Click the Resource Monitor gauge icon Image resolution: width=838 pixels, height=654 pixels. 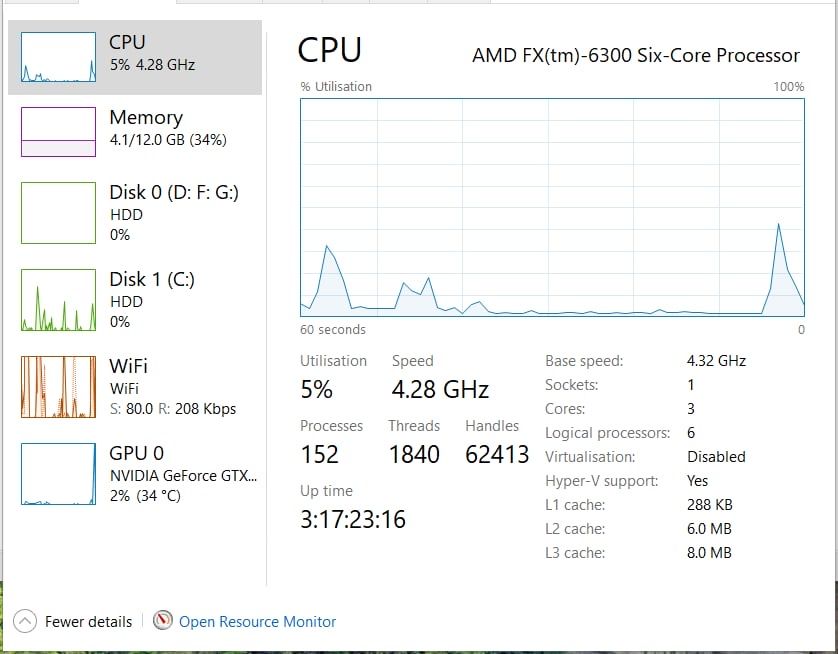(163, 621)
